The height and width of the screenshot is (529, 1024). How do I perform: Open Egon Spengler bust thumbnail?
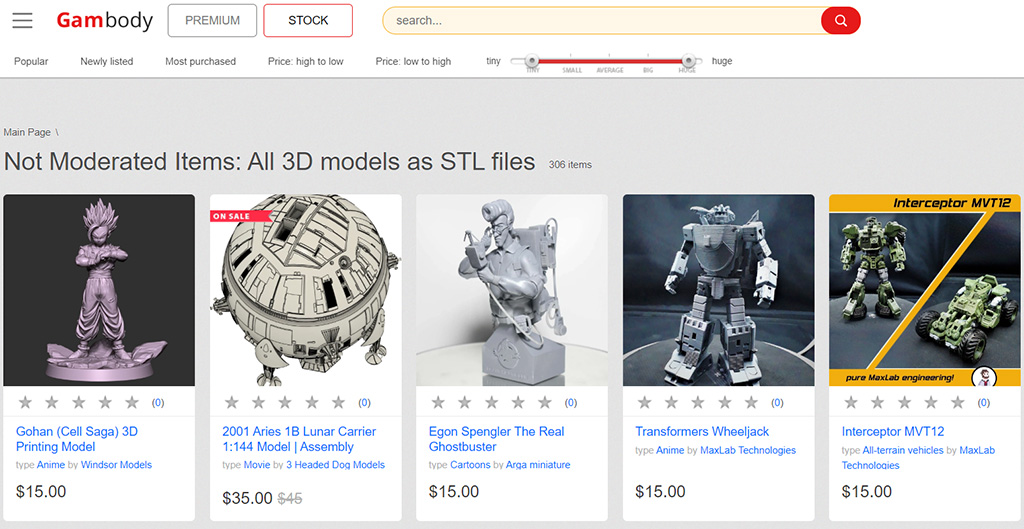512,290
